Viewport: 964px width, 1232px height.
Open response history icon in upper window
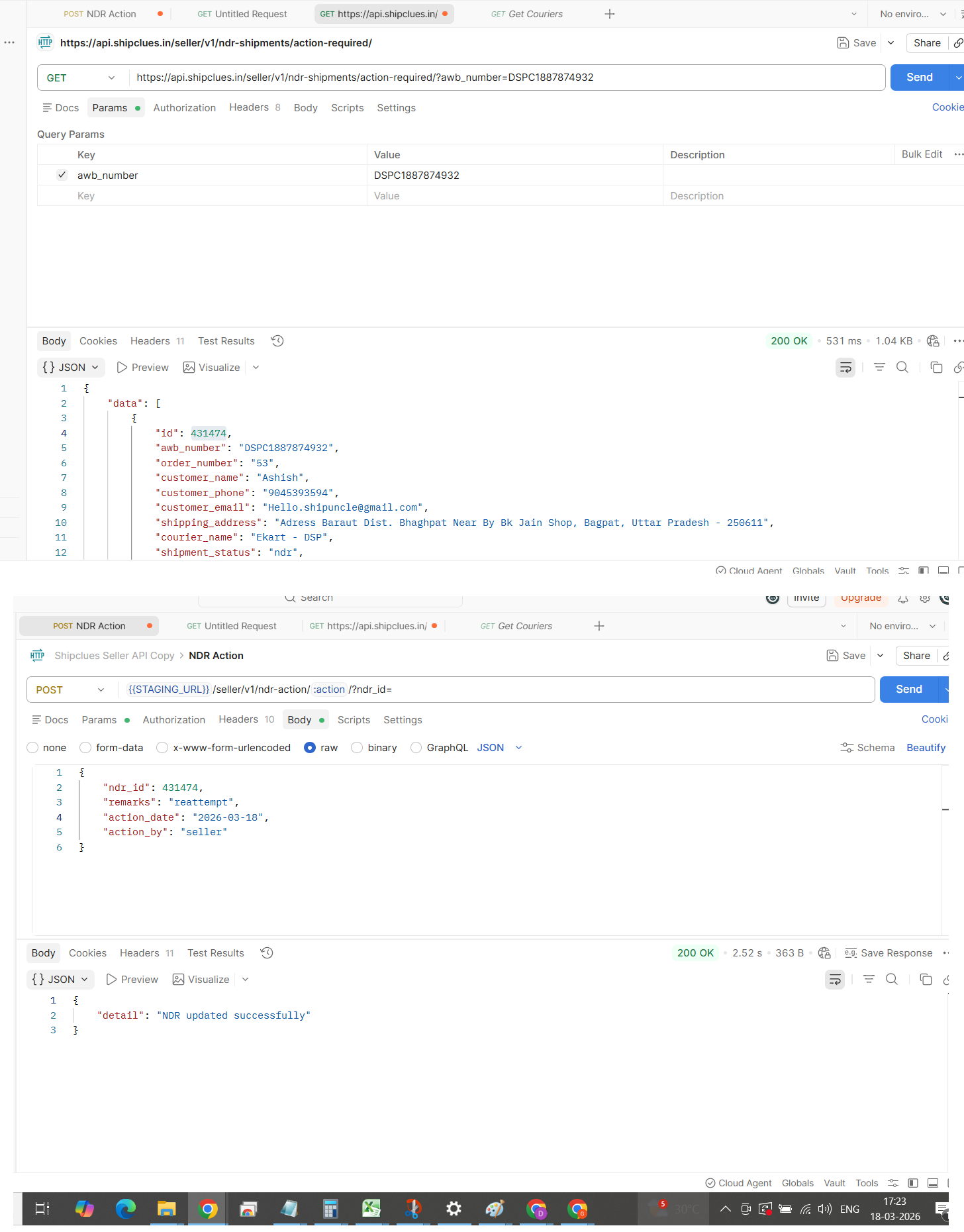[x=277, y=340]
